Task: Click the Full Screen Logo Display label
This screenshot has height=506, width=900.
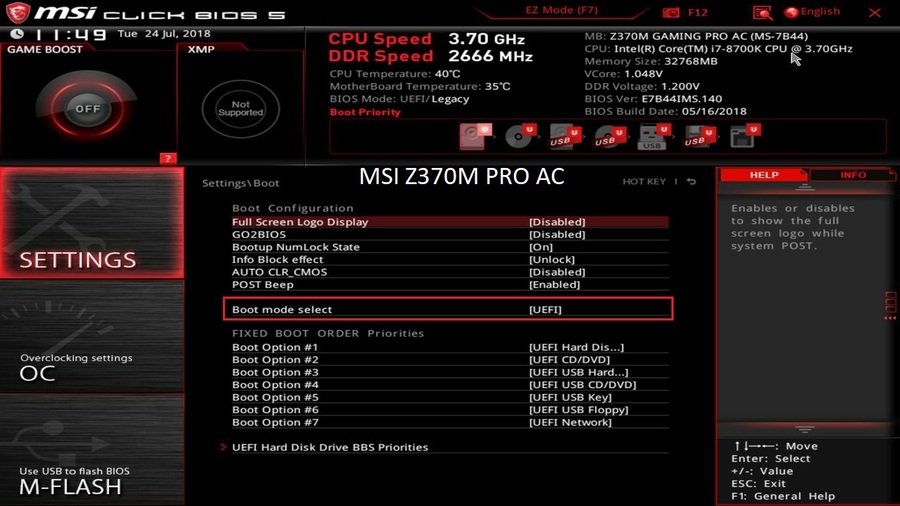Action: [x=300, y=222]
